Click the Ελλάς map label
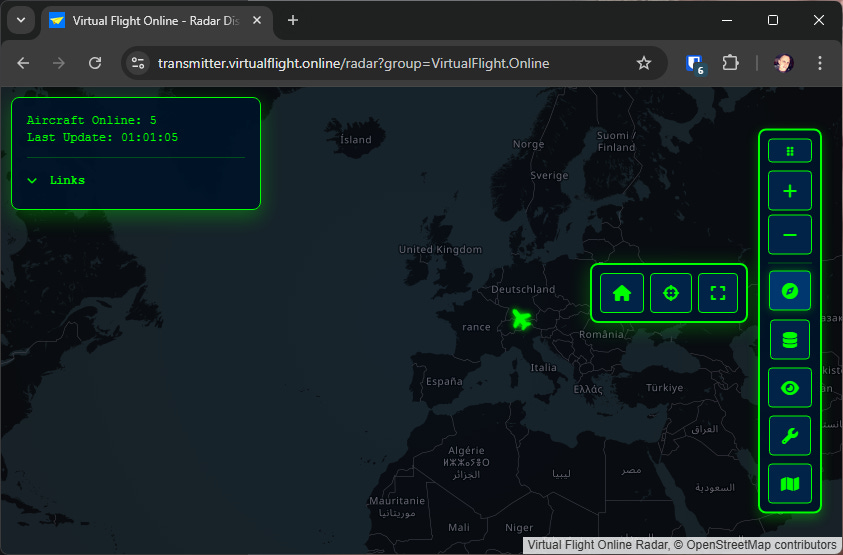843x555 pixels. [588, 389]
